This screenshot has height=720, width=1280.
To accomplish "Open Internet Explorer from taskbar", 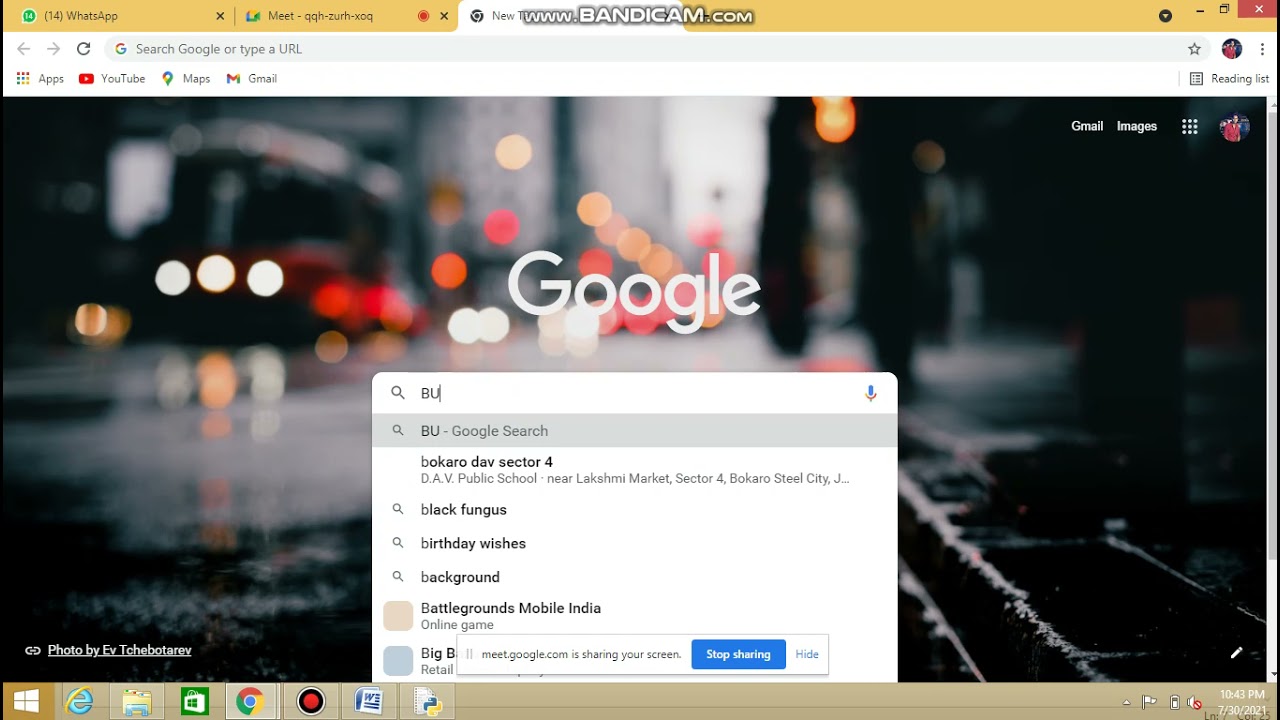I will [79, 702].
